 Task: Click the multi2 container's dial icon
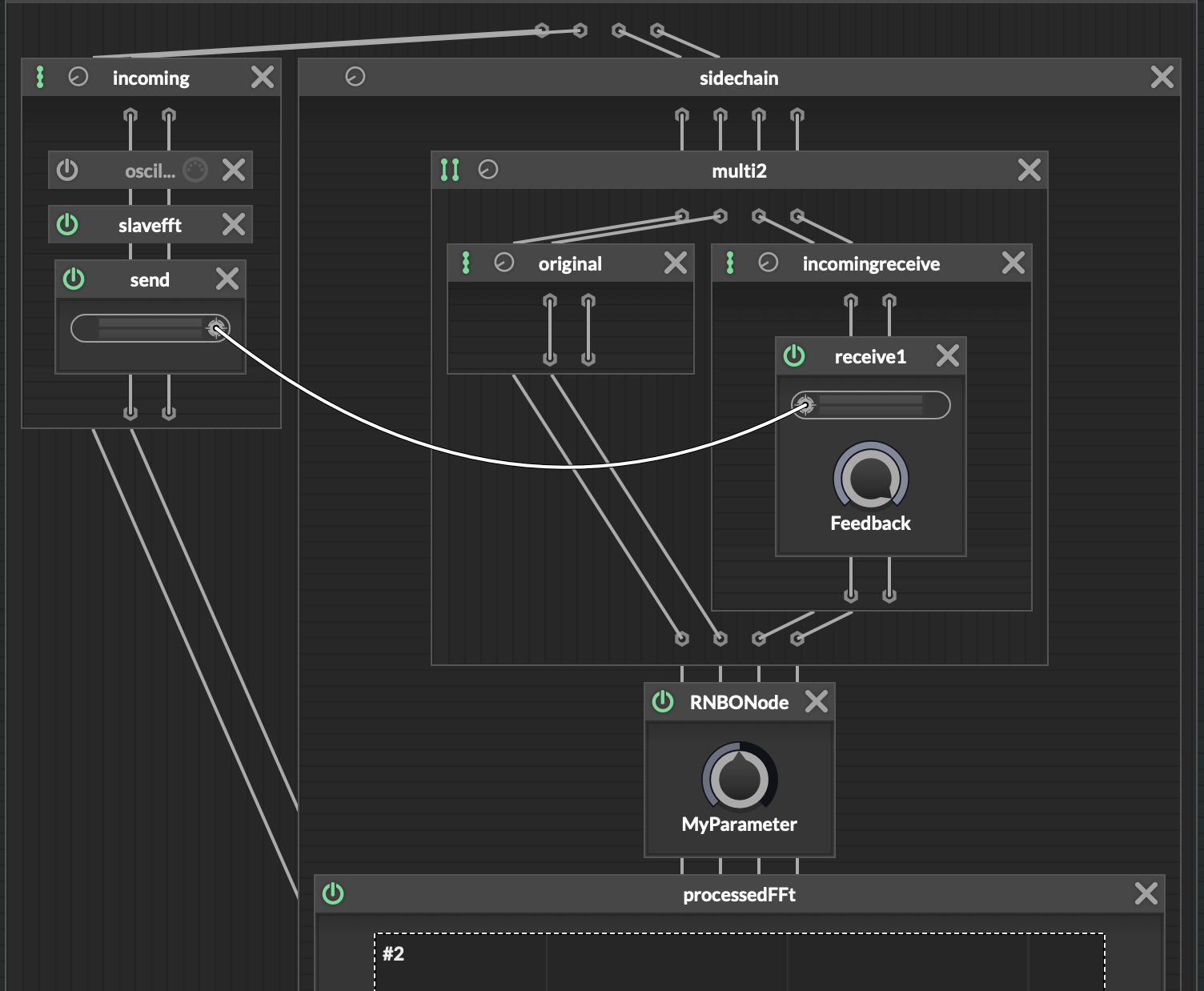click(488, 170)
